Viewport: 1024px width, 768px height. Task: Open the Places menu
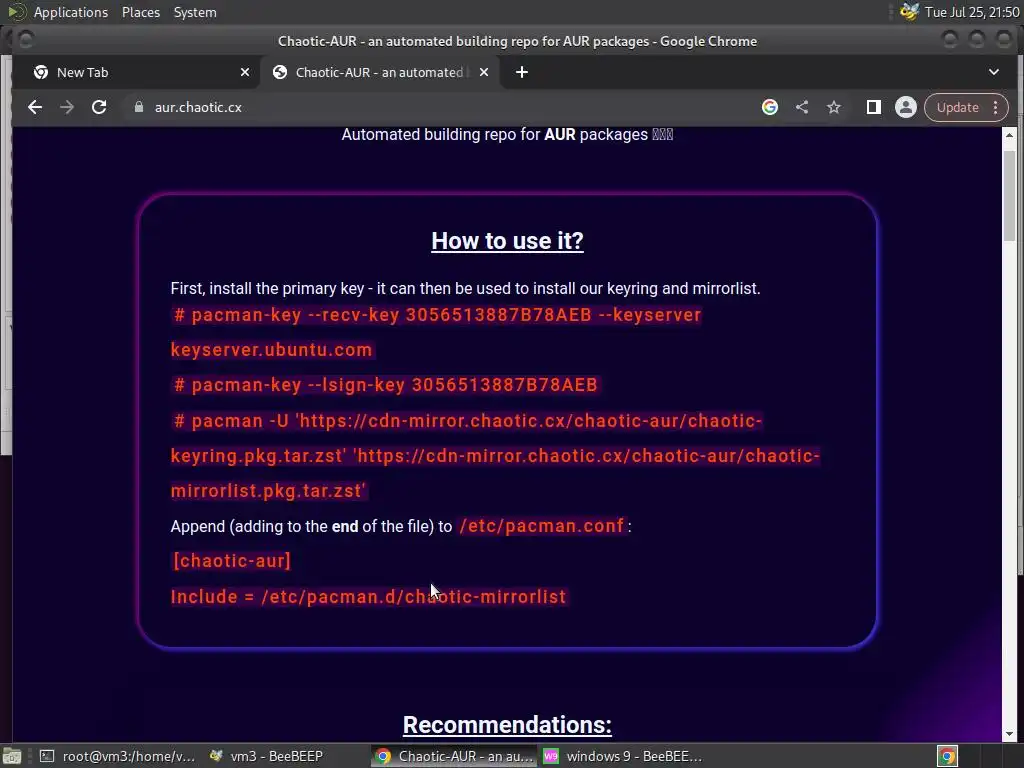[141, 12]
